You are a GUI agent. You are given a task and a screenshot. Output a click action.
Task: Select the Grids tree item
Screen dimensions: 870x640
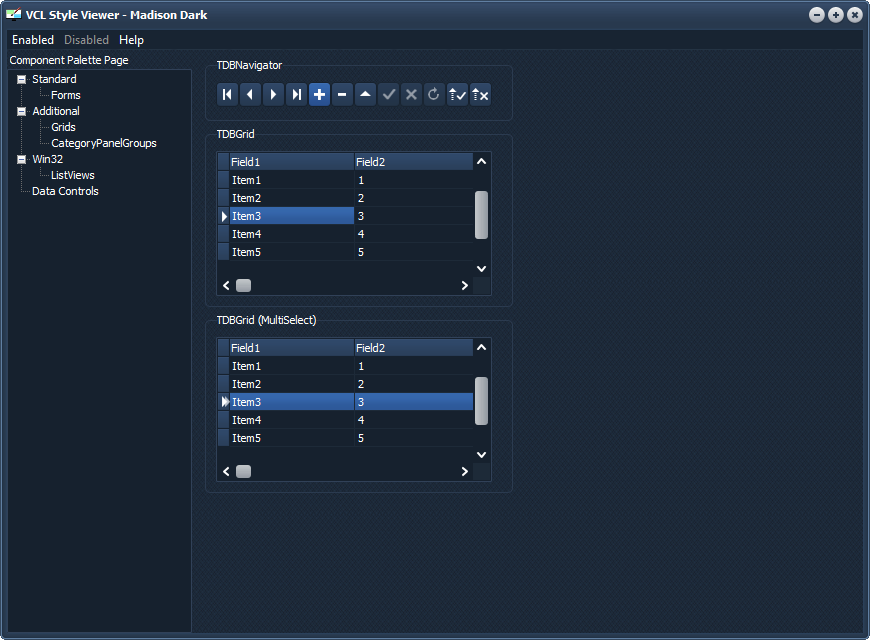click(63, 128)
